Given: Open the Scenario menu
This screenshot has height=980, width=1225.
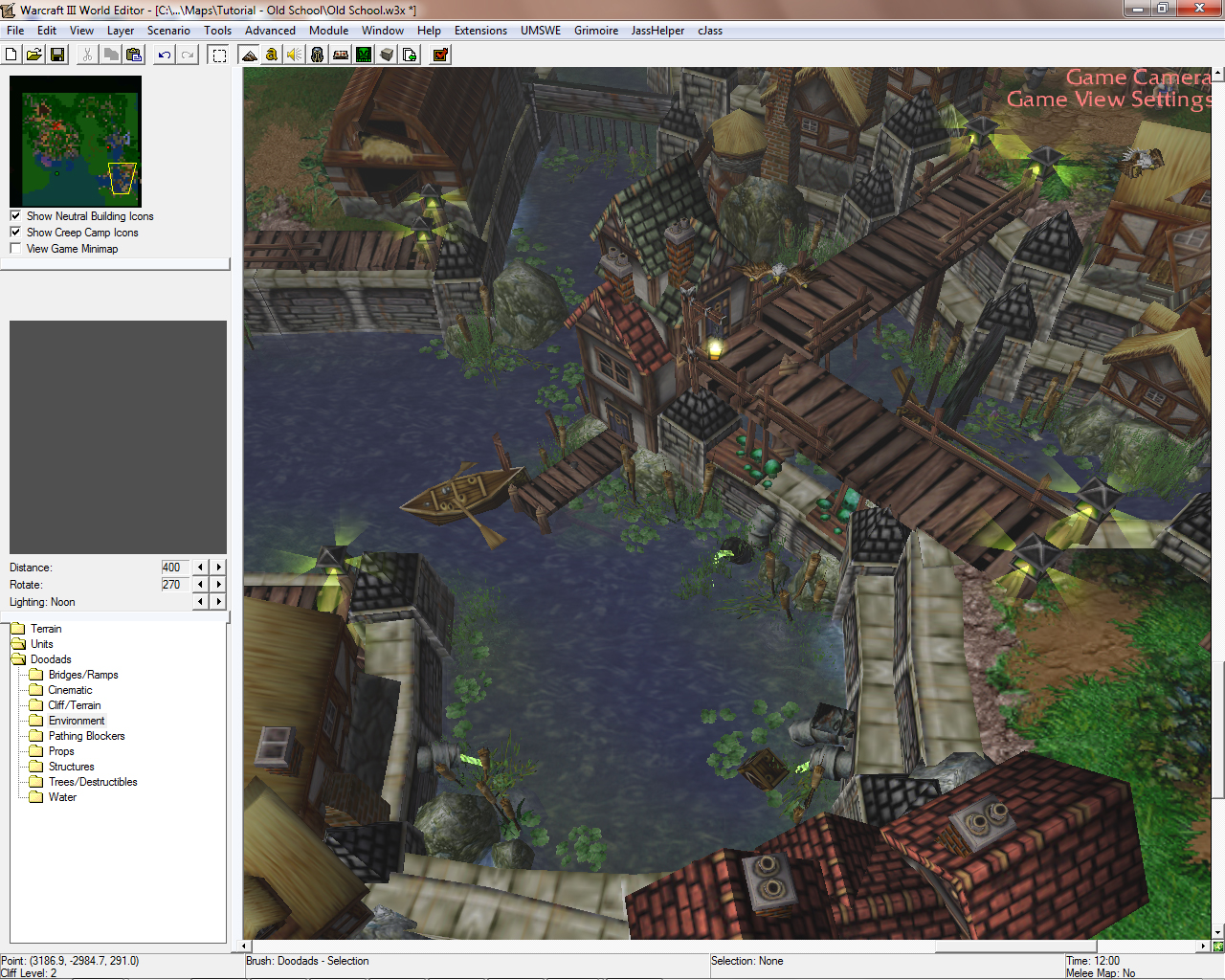Looking at the screenshot, I should pos(168,31).
